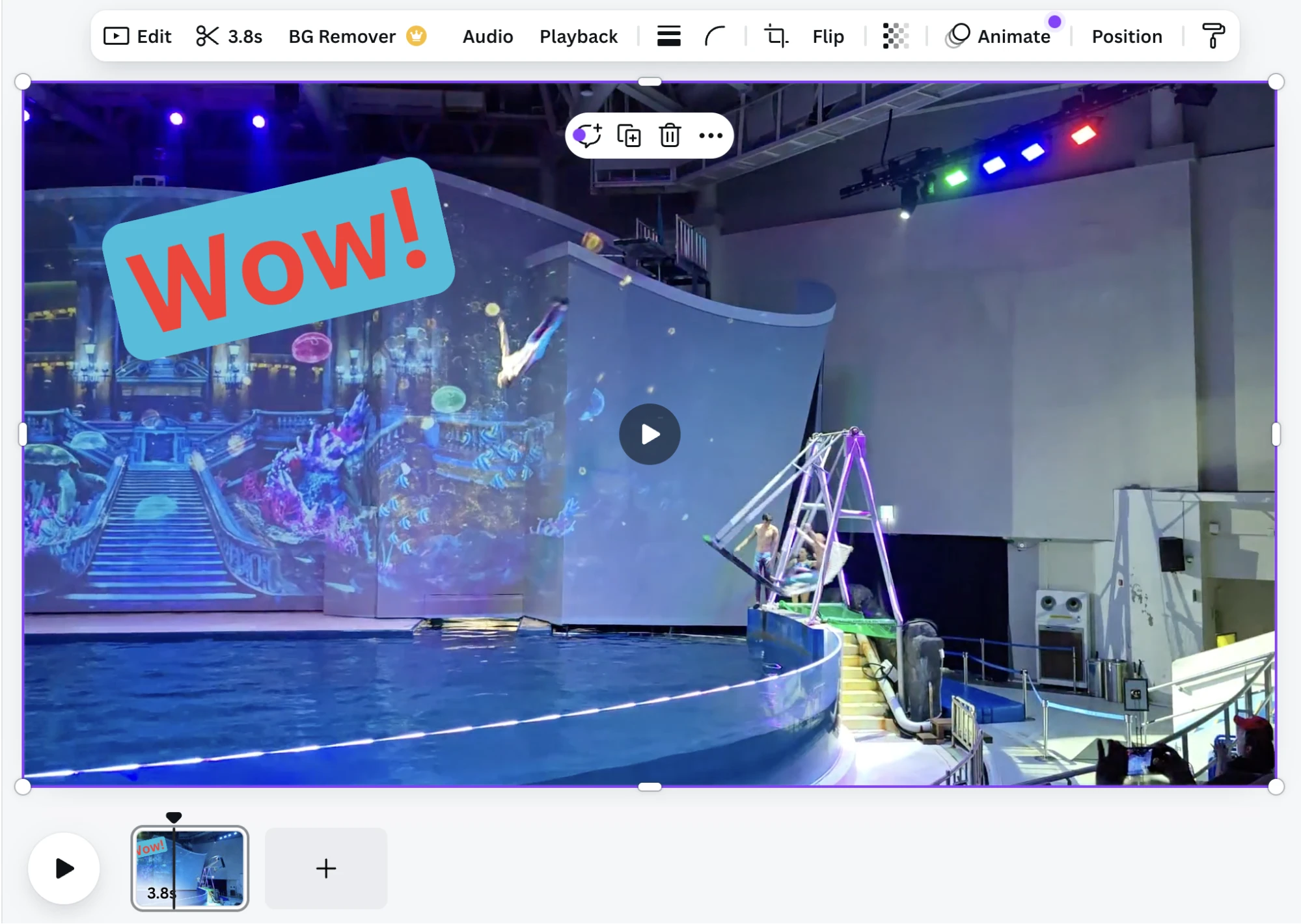Open the Audio menu
The width and height of the screenshot is (1301, 924).
(487, 36)
